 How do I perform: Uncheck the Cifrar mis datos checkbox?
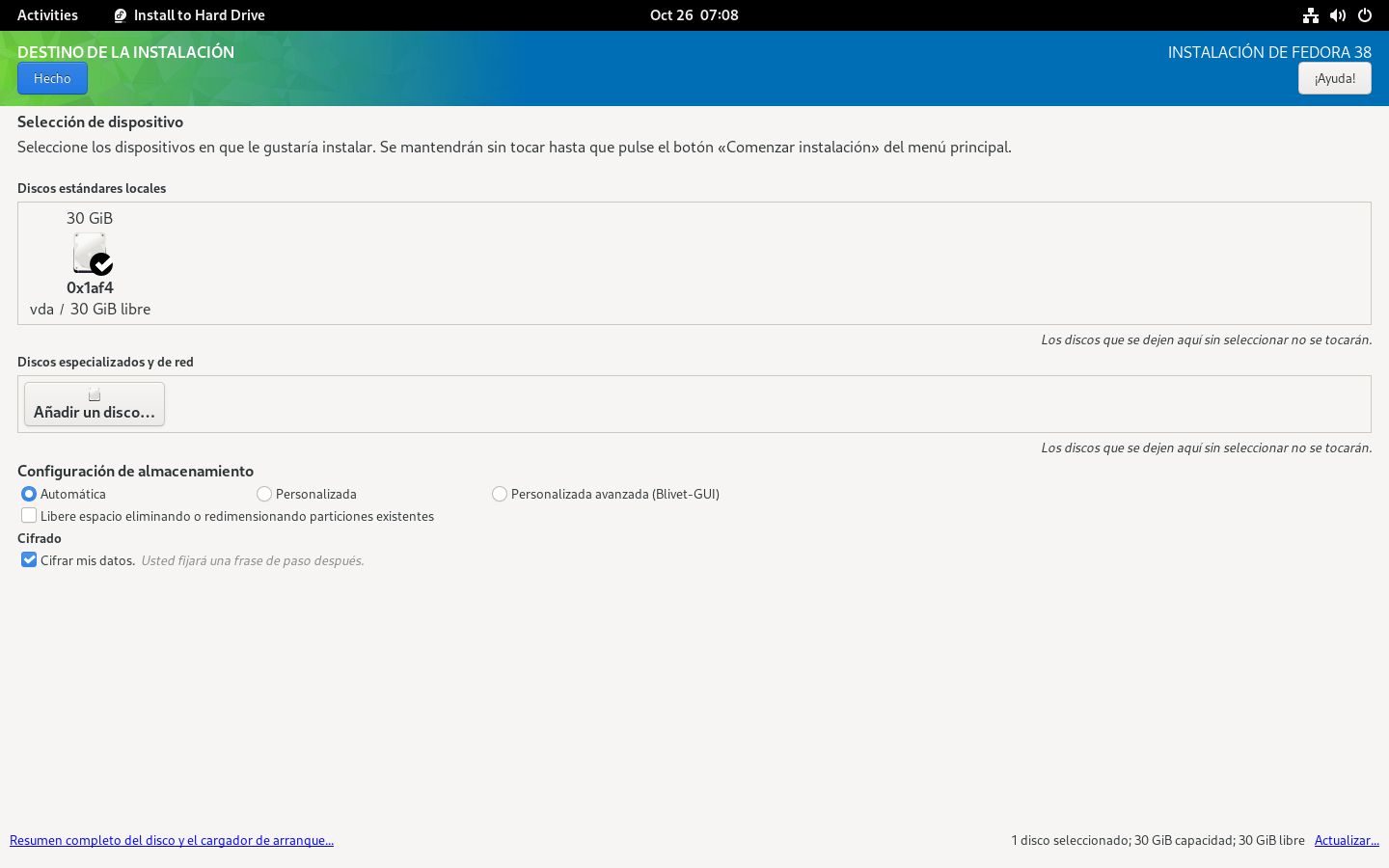[x=29, y=560]
